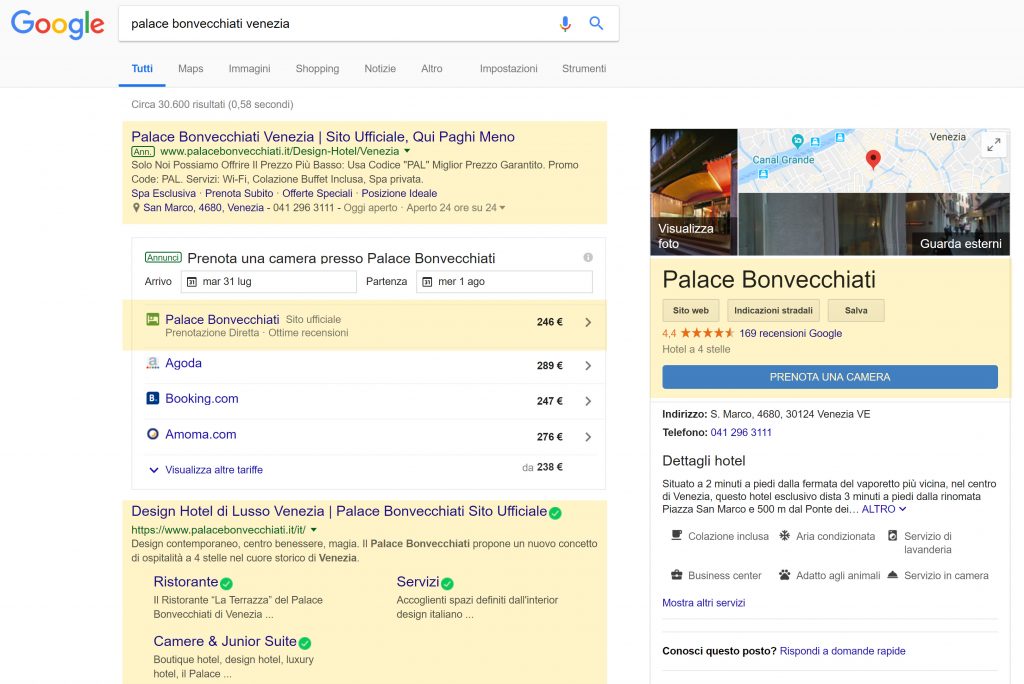Open Booking.com 247 € rate chevron
1024x684 pixels.
[x=588, y=401]
